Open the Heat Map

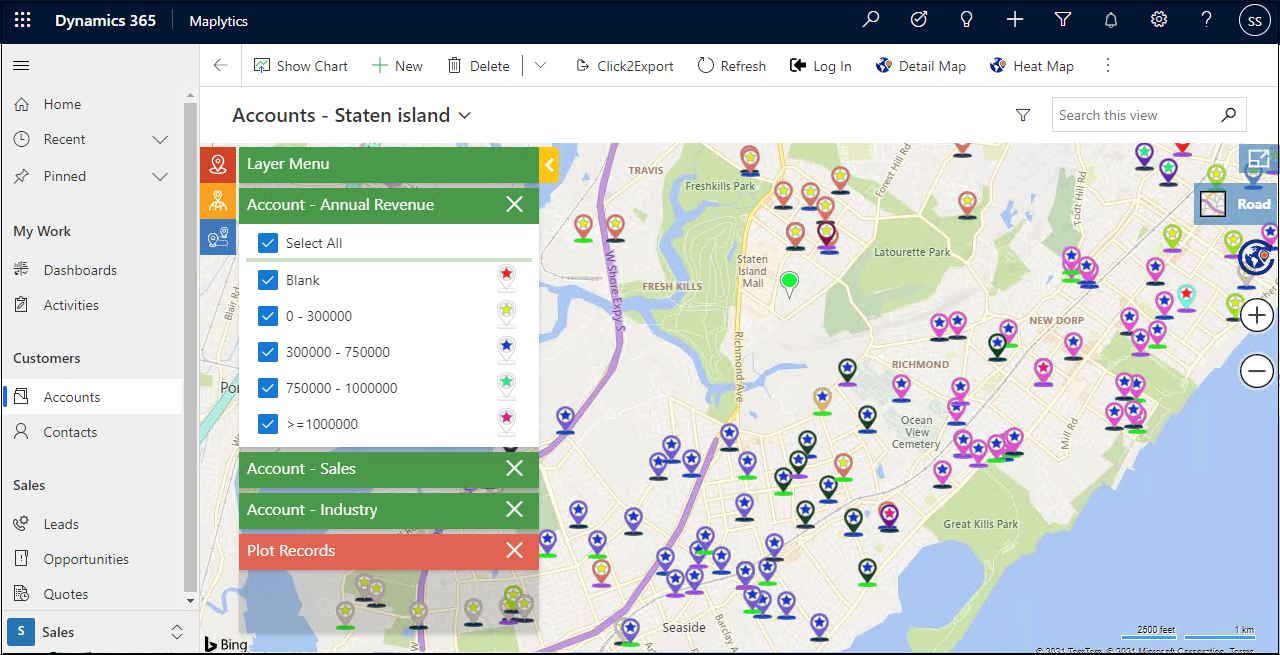click(1031, 66)
